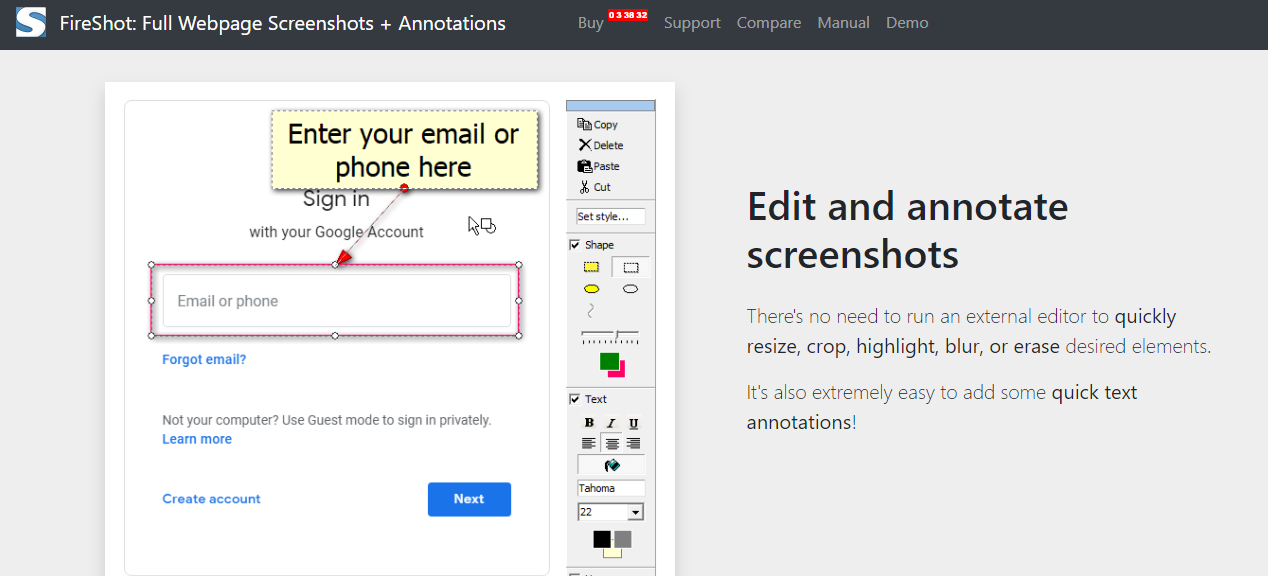Click the paint bucket fill button
The image size is (1268, 576).
[x=612, y=465]
